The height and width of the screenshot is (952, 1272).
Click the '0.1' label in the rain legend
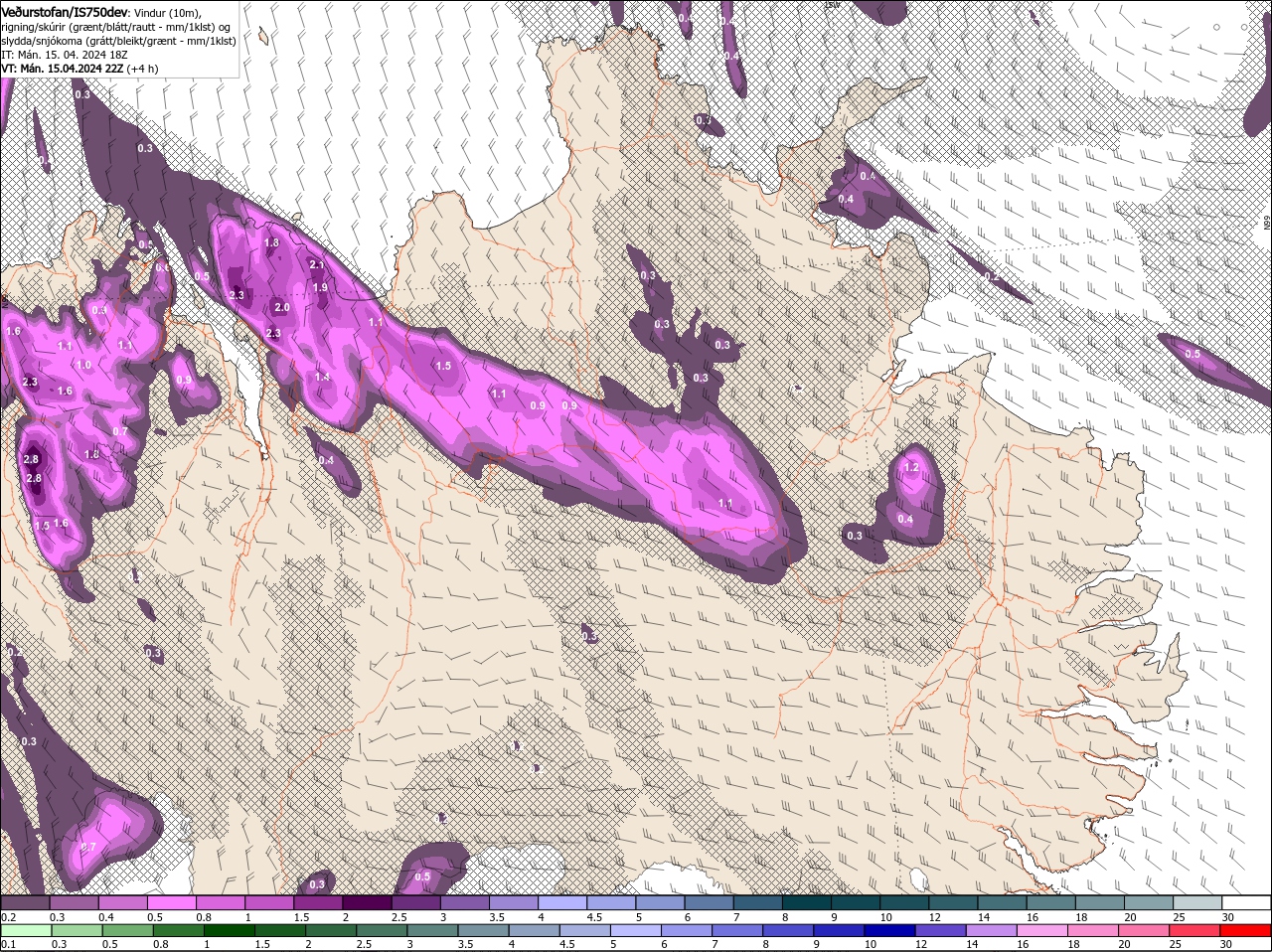point(8,944)
